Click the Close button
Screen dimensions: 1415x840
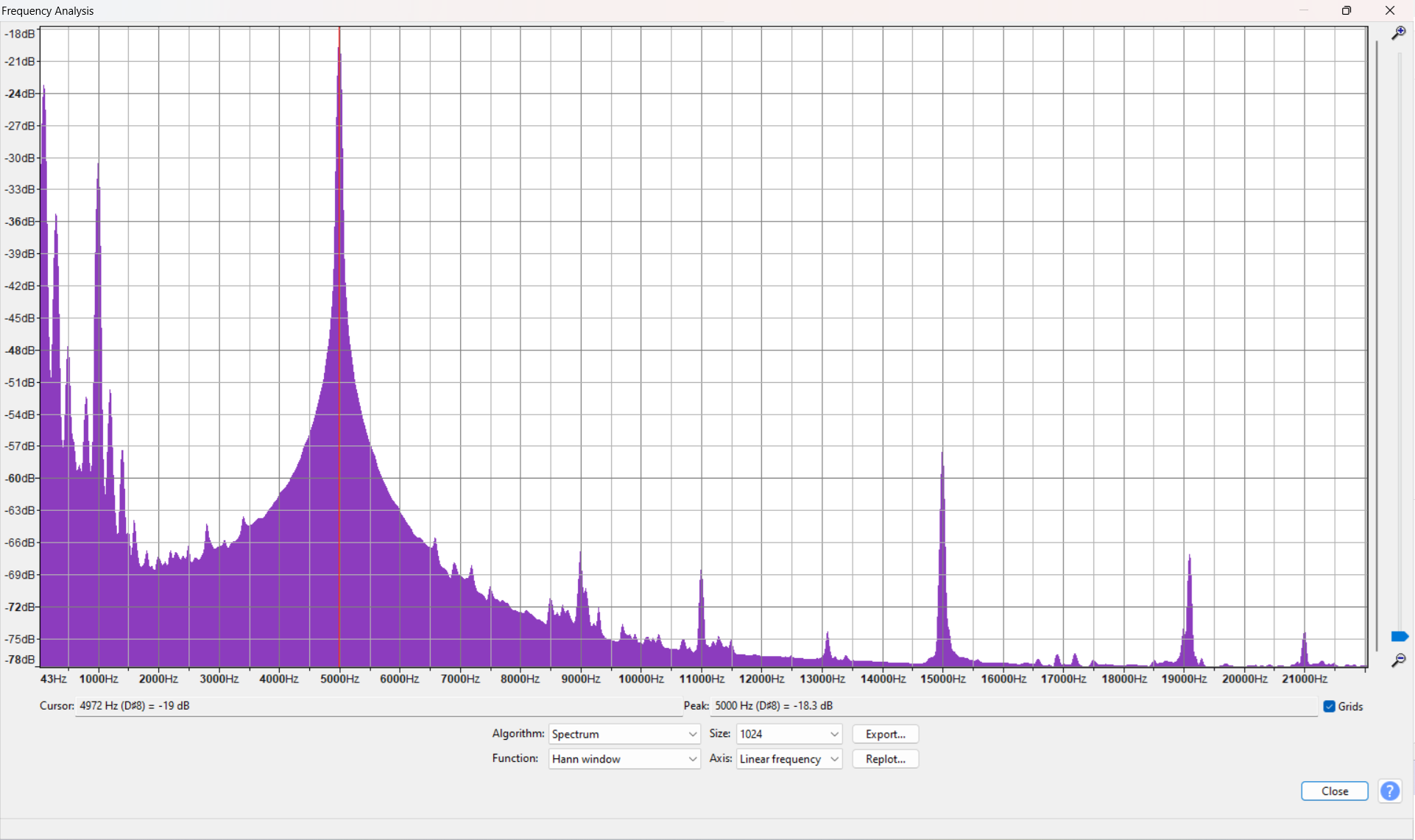pyautogui.click(x=1335, y=790)
